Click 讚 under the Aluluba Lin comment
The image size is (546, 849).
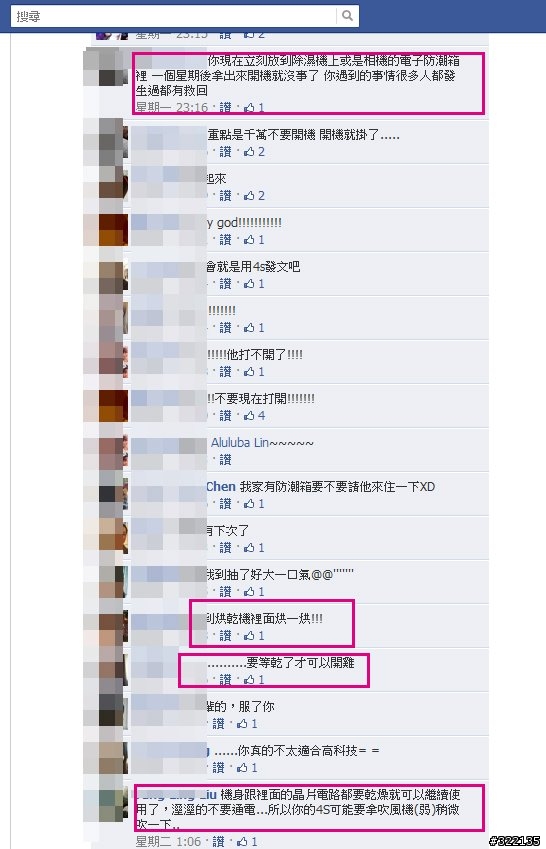226,460
